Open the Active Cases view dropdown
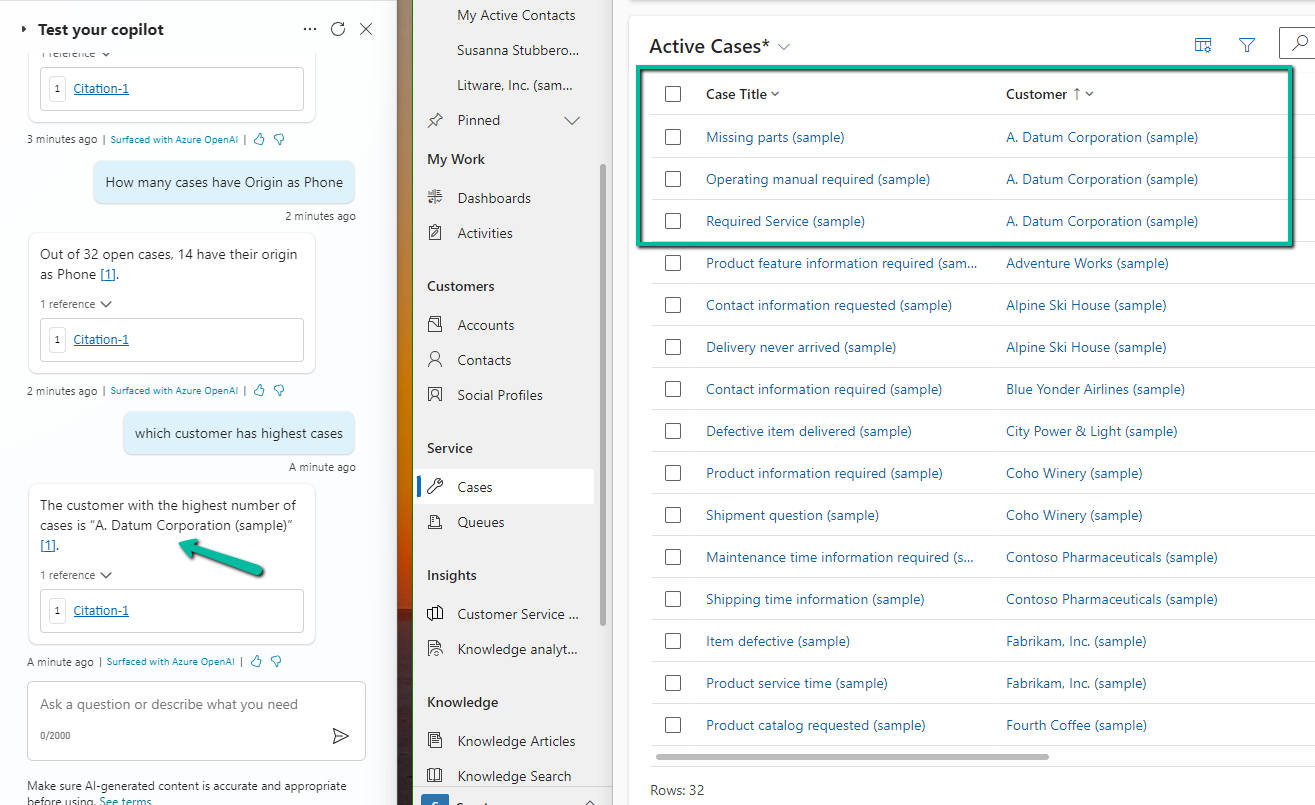The image size is (1315, 805). pyautogui.click(x=784, y=47)
